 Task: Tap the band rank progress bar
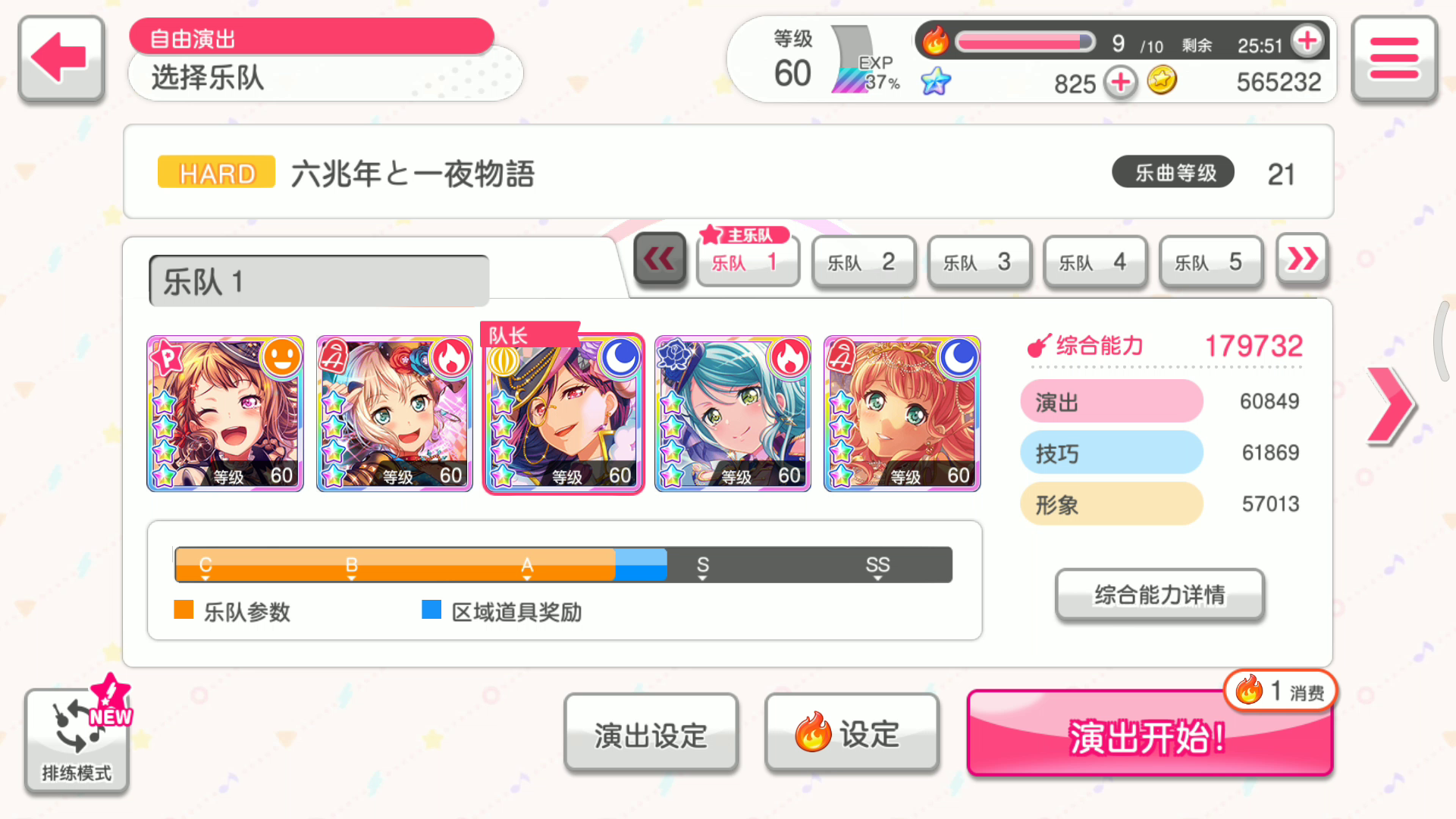pyautogui.click(x=563, y=565)
